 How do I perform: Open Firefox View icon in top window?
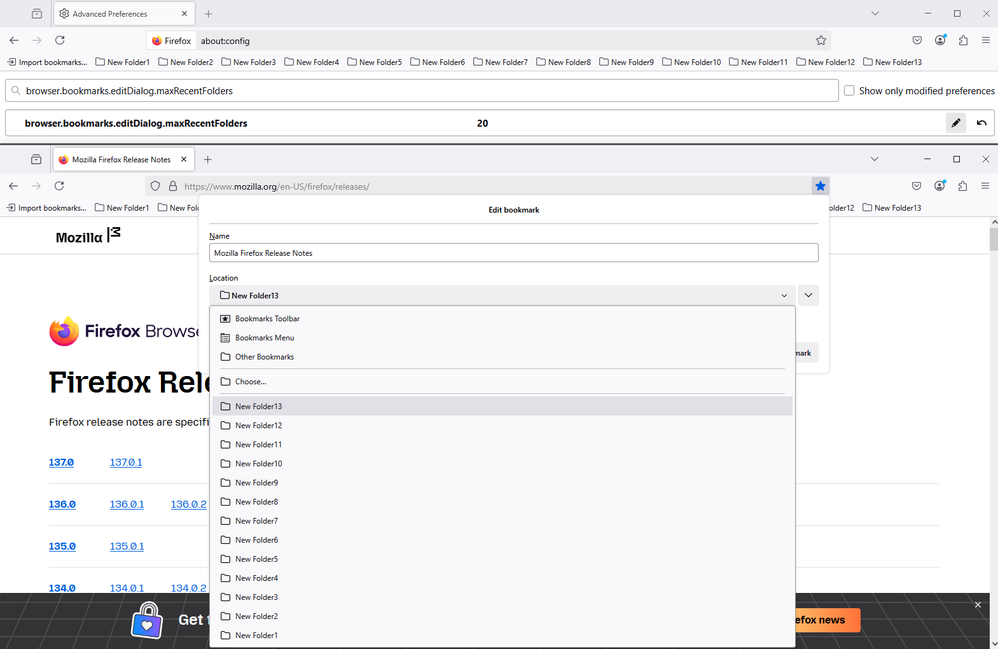coord(37,13)
